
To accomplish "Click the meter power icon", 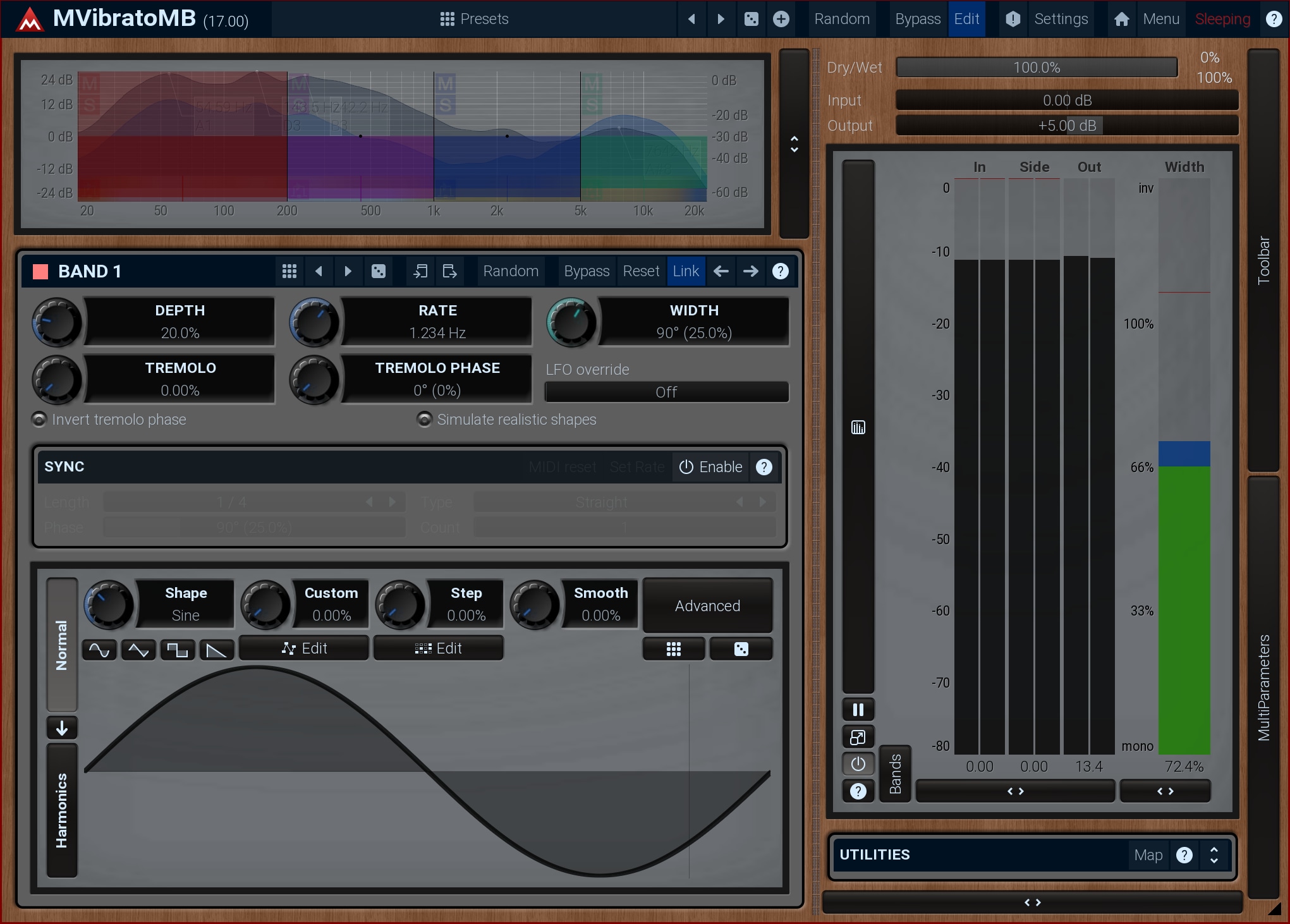I will click(858, 763).
